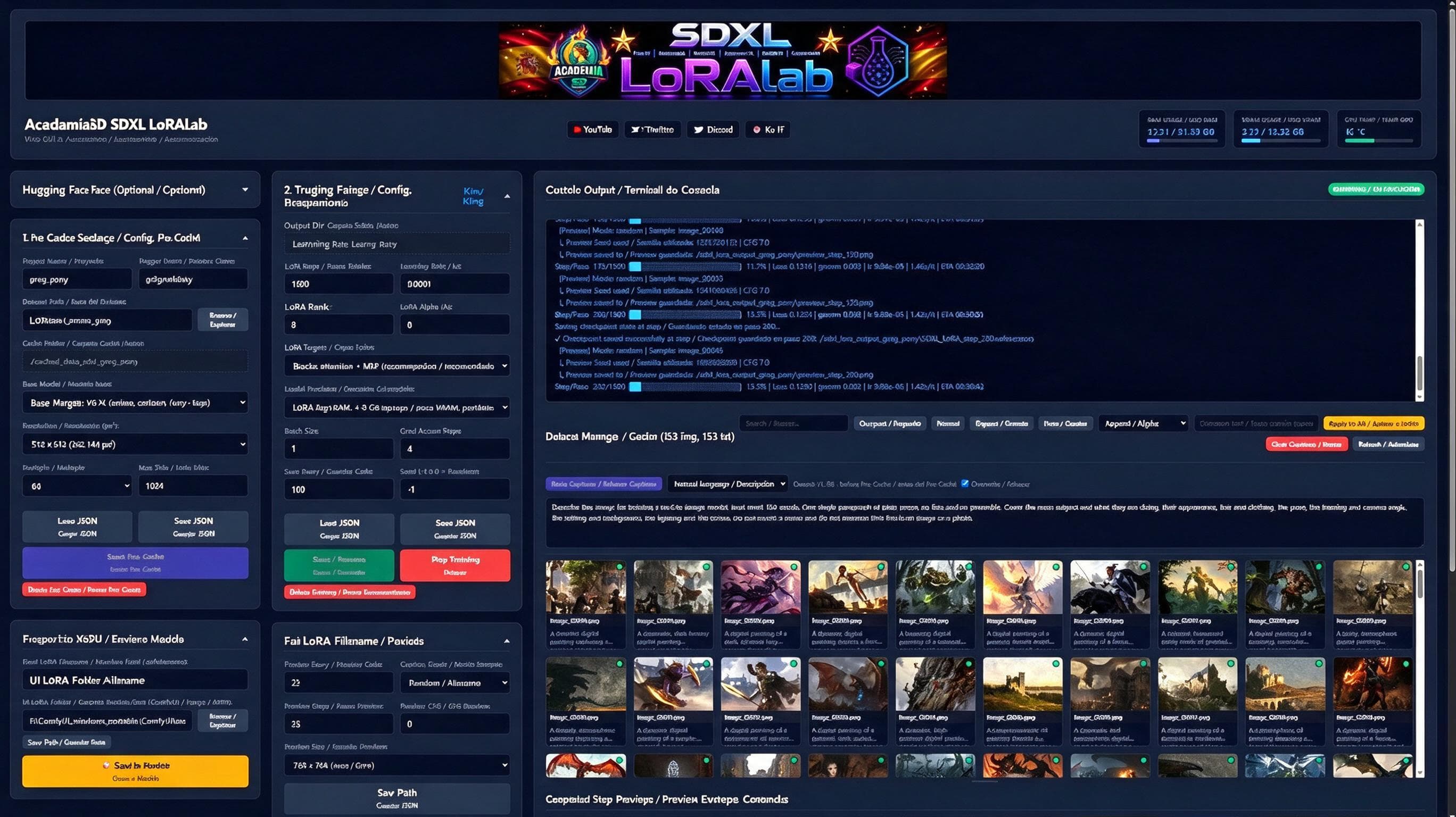Click the RAM usage progress bar
Image resolution: width=1456 pixels, height=817 pixels.
tap(1181, 140)
